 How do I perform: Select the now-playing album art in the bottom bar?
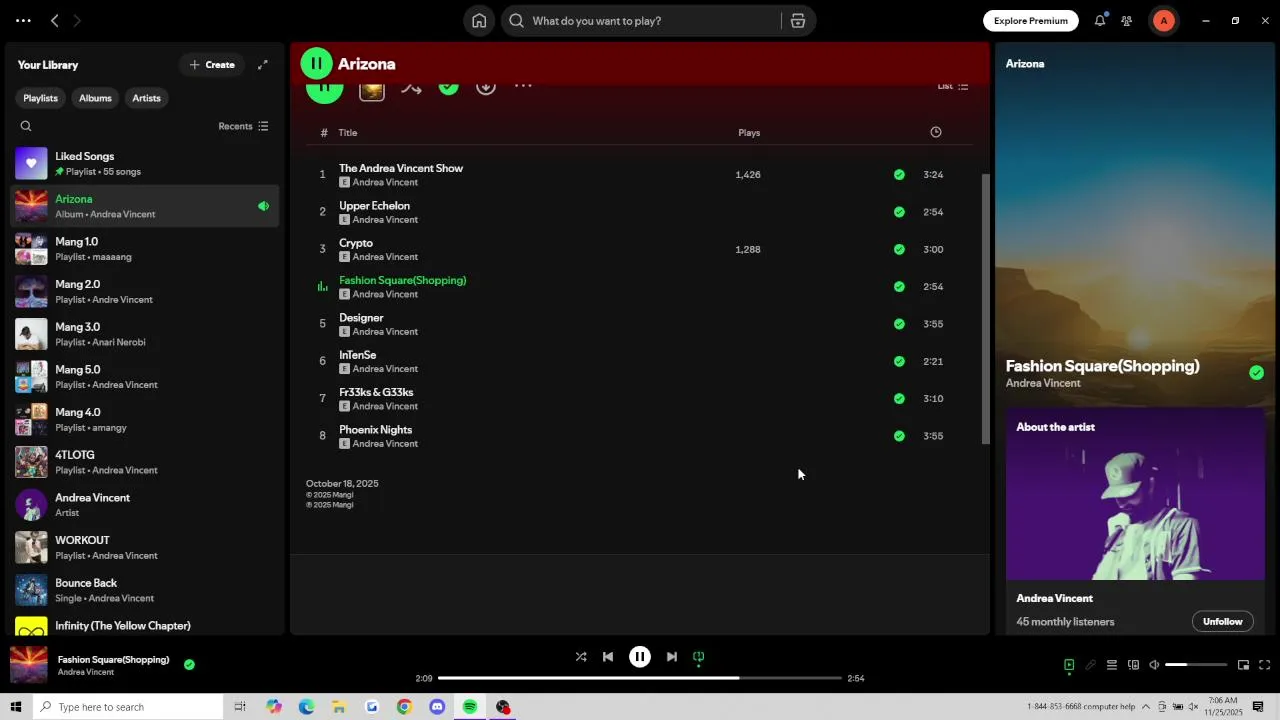[29, 665]
